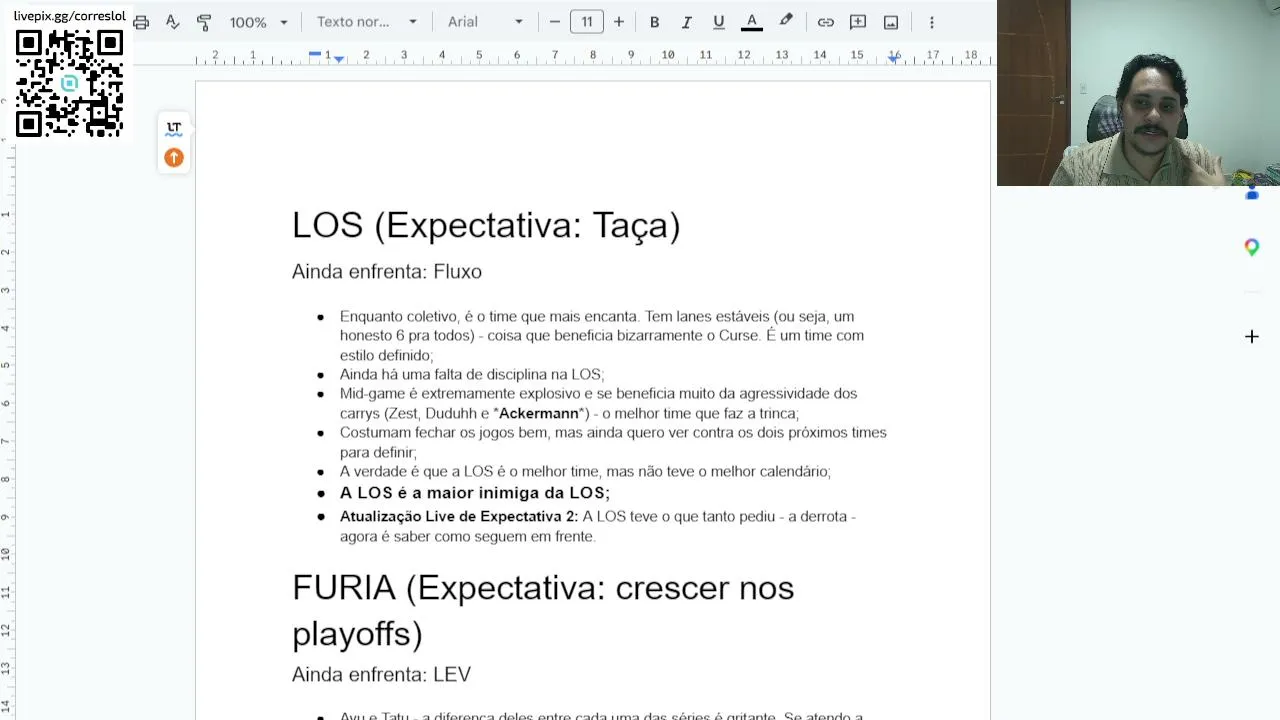Viewport: 1280px width, 720px height.
Task: Click the heading 'FURIA (Expectativa: crescer nos playoffs)'
Action: pyautogui.click(x=543, y=610)
